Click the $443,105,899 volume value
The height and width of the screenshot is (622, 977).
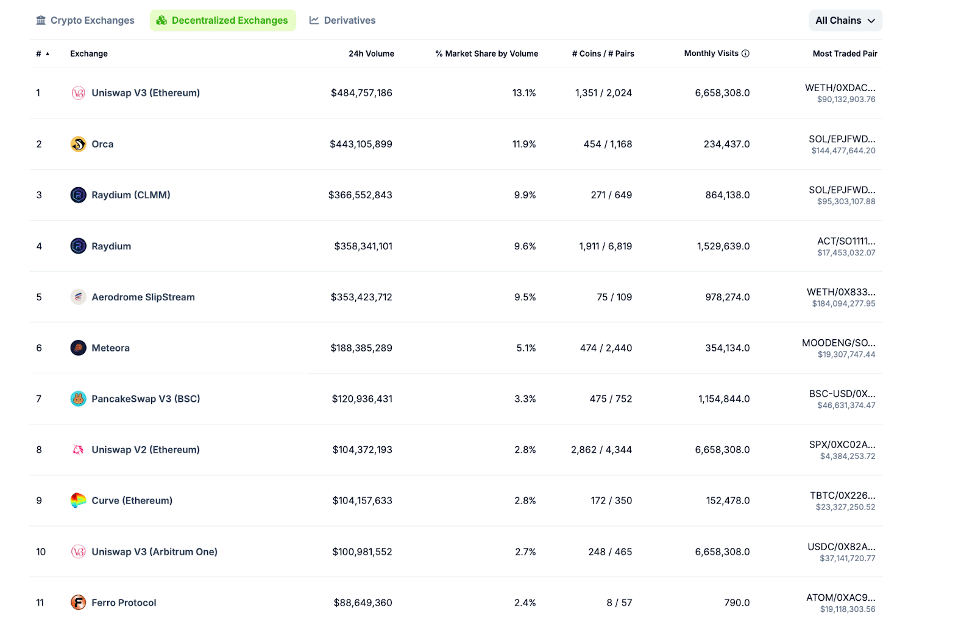click(361, 144)
